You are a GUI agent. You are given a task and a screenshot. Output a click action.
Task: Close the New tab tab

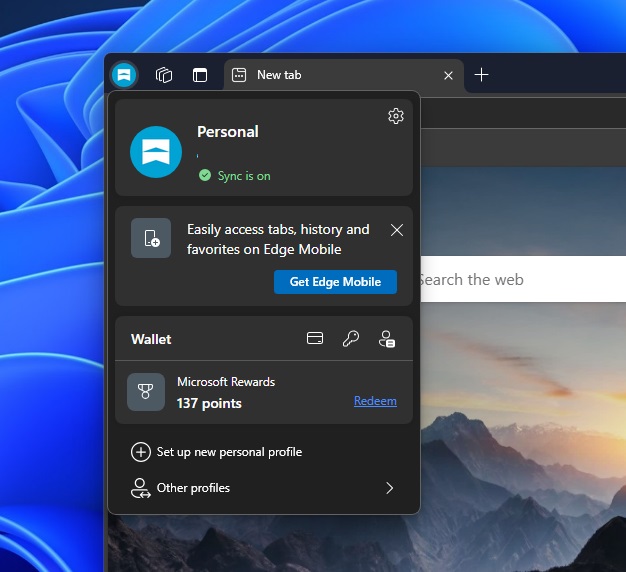[448, 75]
